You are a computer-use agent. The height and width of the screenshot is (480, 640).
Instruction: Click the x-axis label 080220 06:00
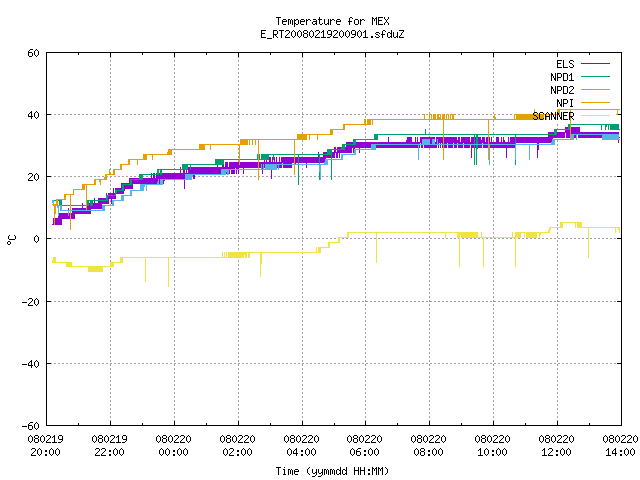pyautogui.click(x=364, y=446)
